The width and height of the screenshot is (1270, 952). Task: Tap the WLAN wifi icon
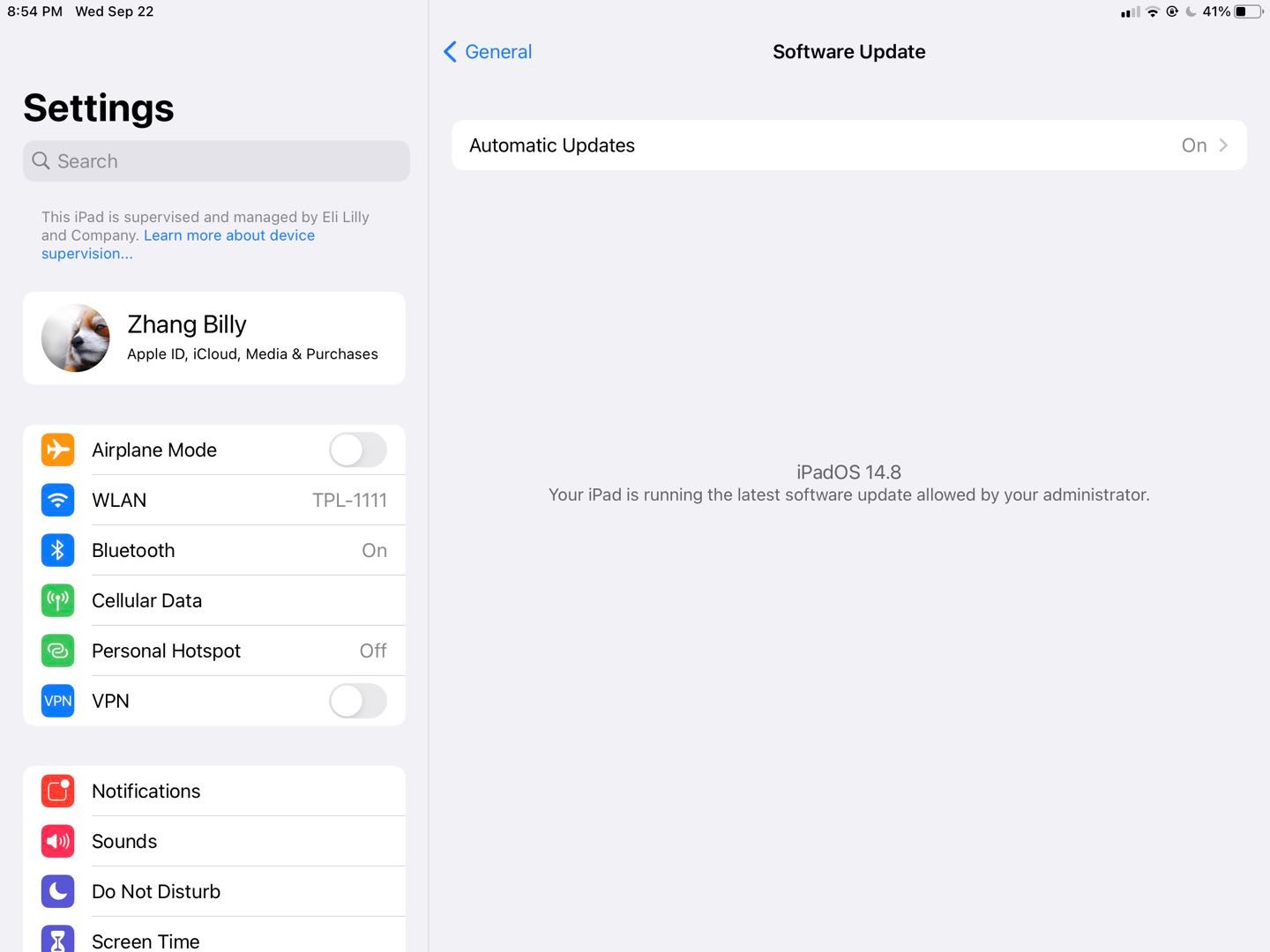click(57, 500)
